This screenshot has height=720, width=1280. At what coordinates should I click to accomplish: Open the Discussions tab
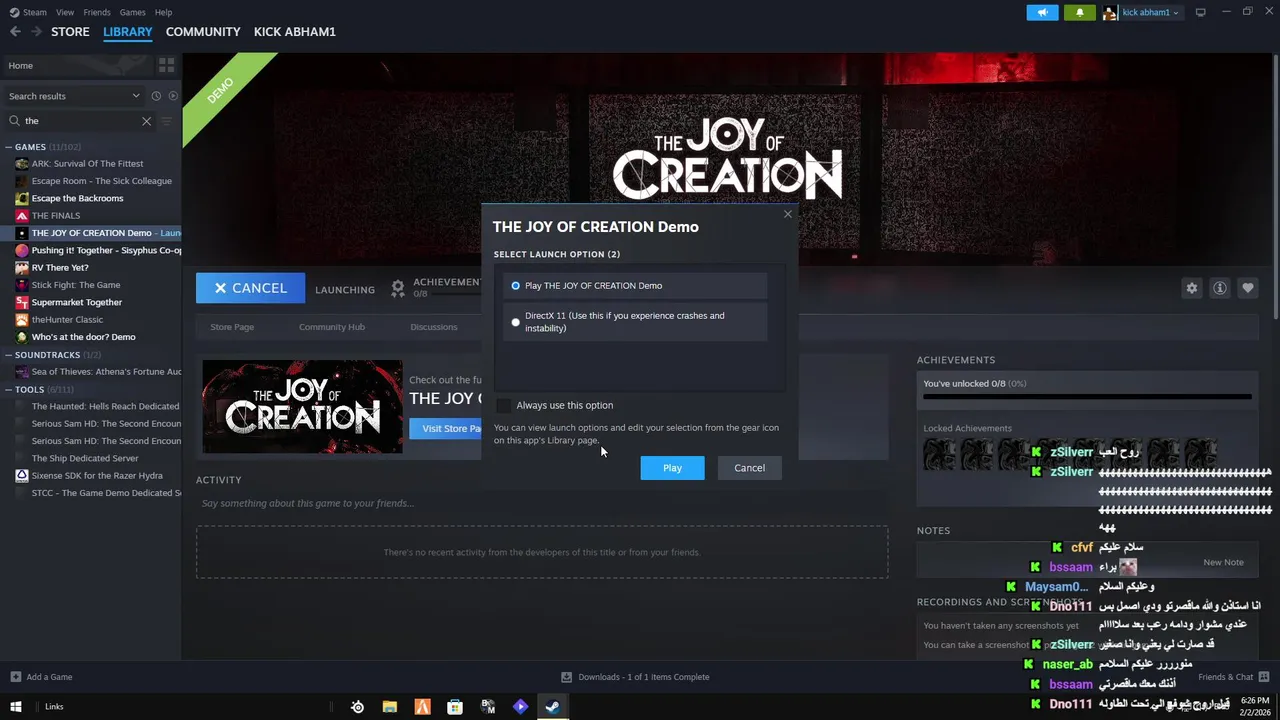point(434,327)
